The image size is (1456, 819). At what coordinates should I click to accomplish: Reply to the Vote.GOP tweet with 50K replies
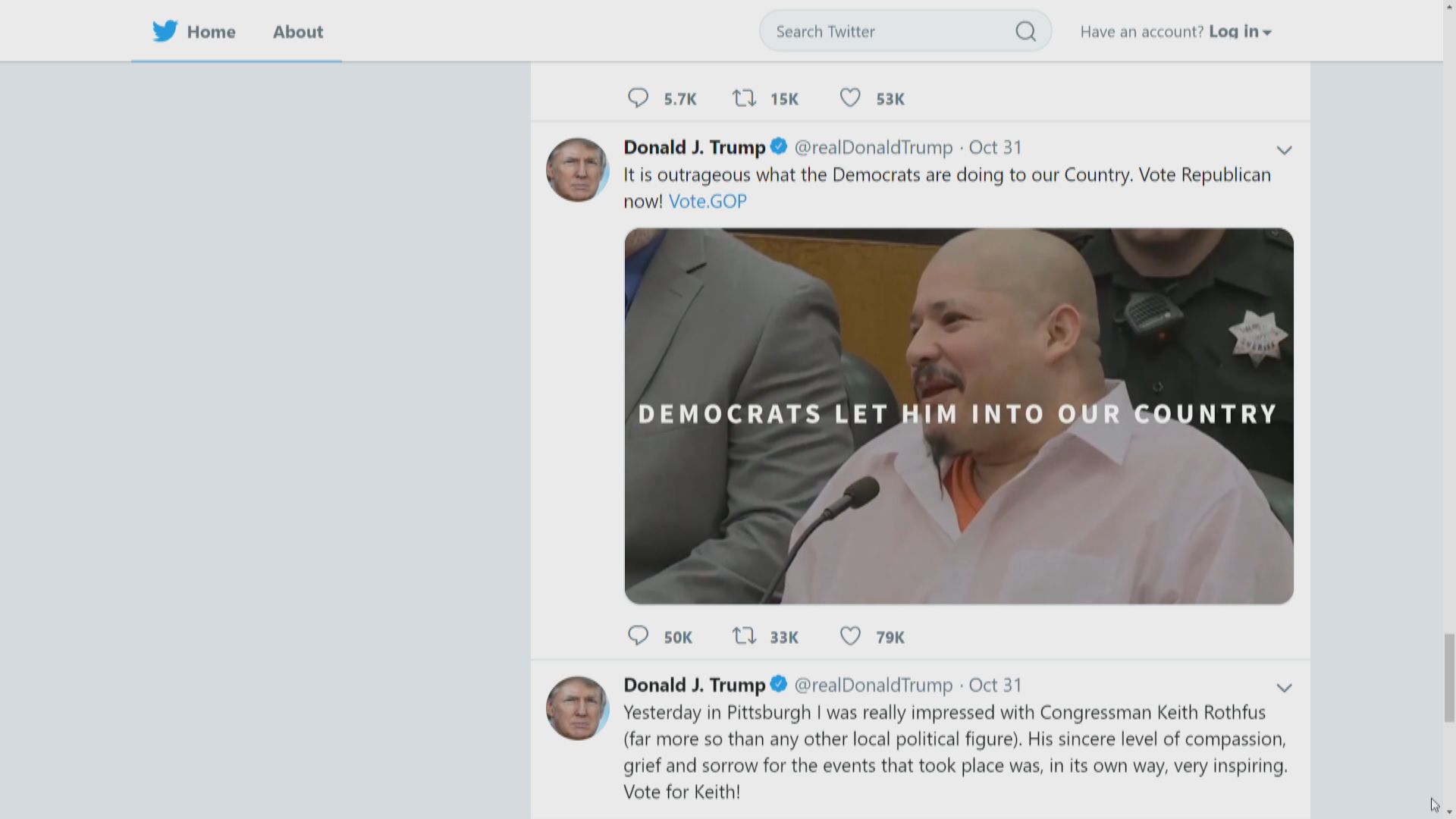coord(638,635)
